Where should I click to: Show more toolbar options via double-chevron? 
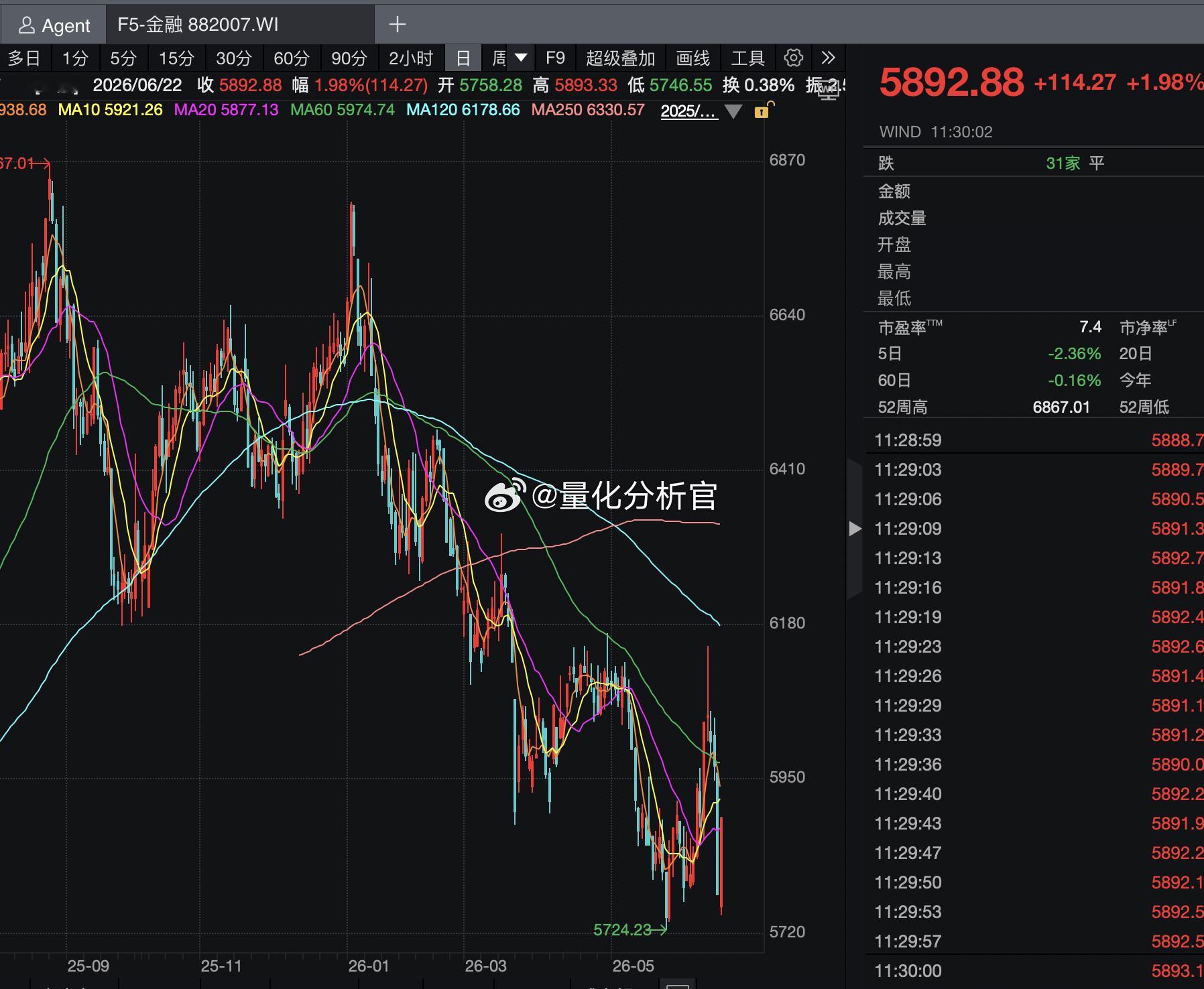point(828,58)
